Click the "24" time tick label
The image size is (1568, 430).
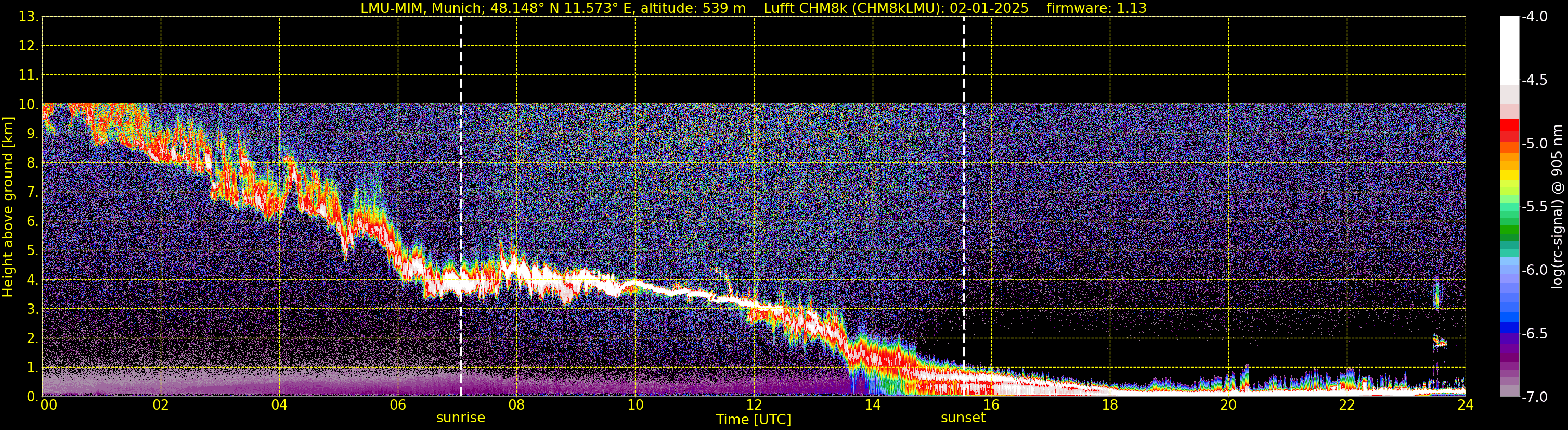pyautogui.click(x=1465, y=405)
